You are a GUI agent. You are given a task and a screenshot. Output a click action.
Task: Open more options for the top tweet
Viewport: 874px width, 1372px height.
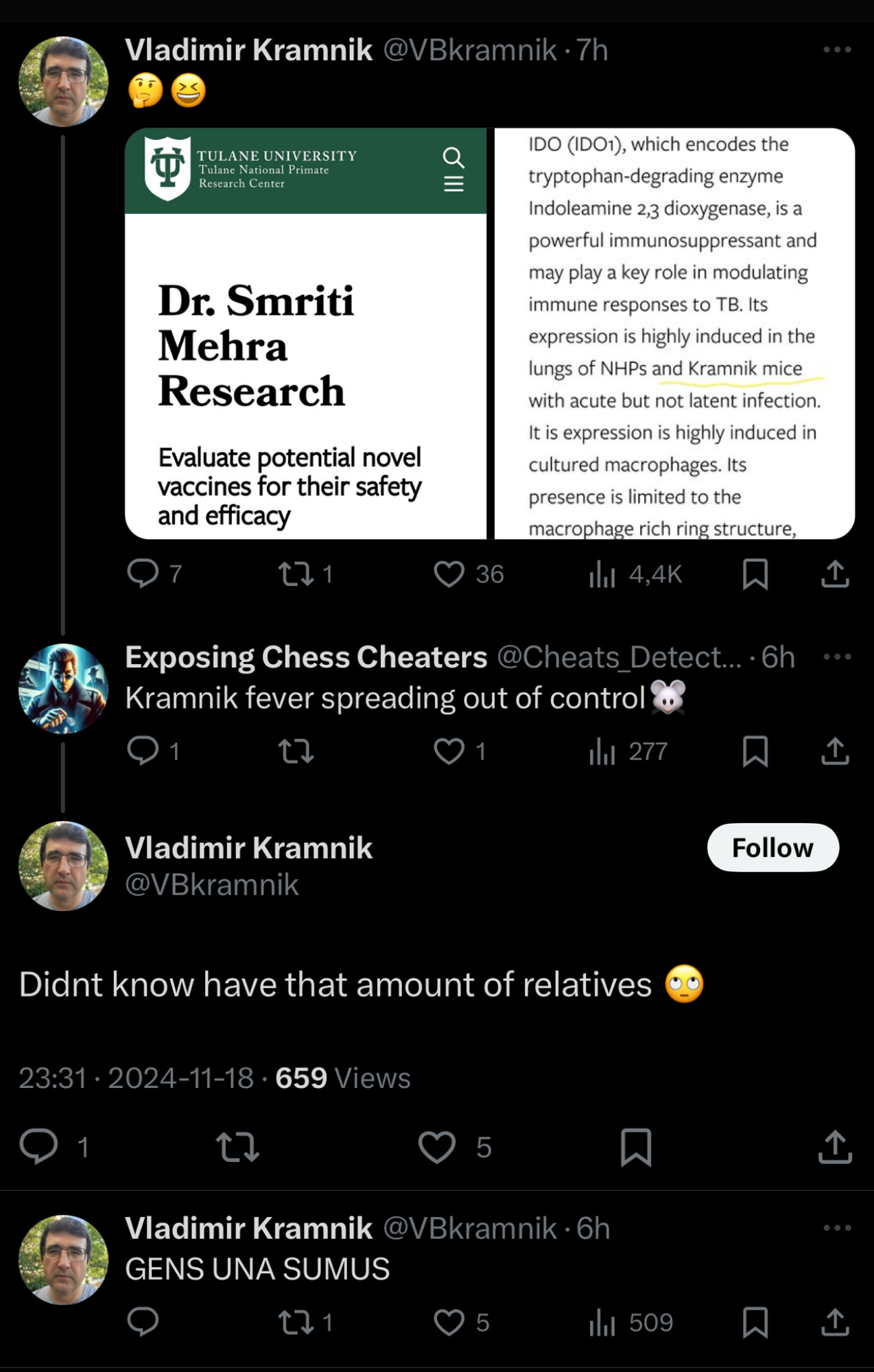click(x=837, y=50)
